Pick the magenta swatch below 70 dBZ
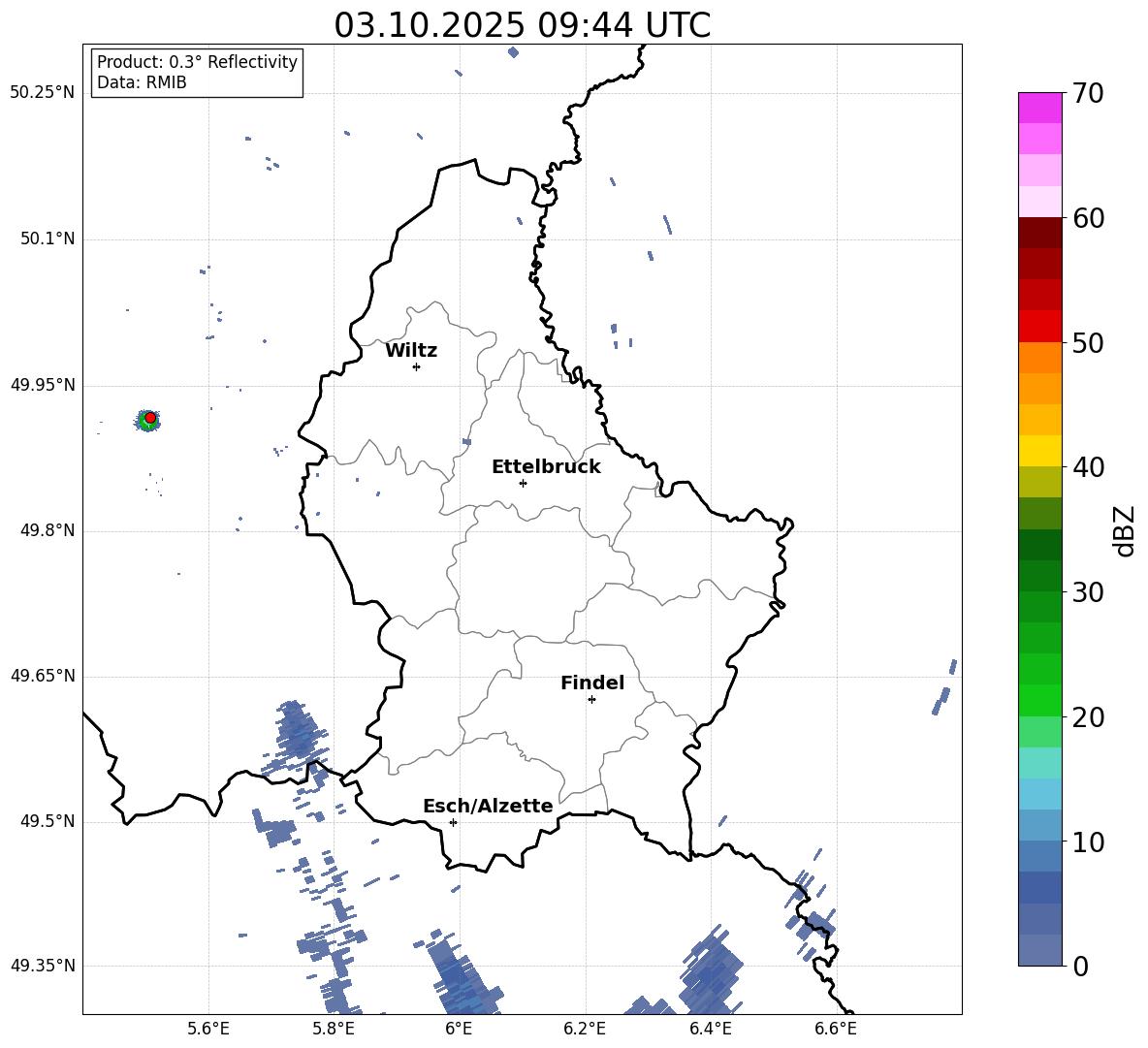1148x1048 pixels. [x=1040, y=108]
